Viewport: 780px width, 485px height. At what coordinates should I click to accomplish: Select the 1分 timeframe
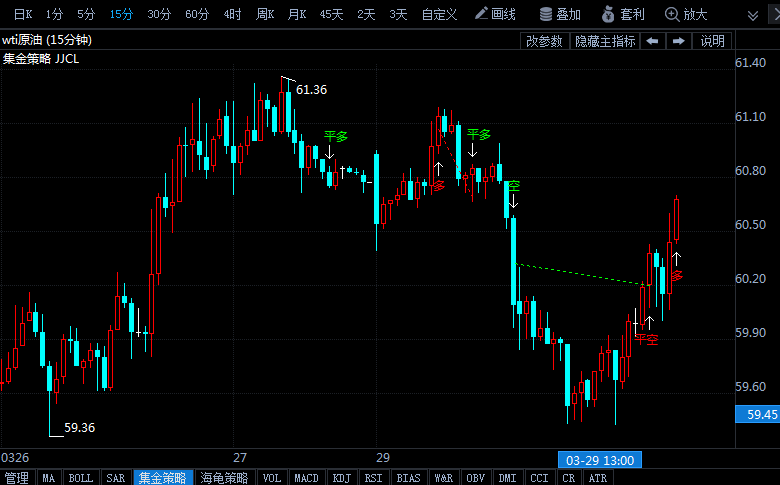54,14
